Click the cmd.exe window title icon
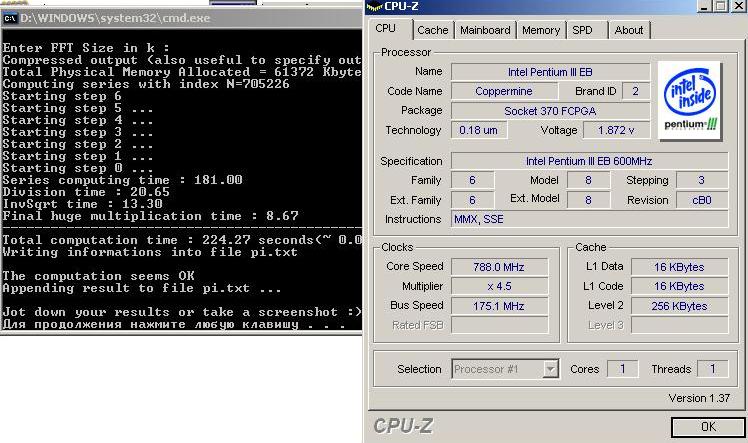The width and height of the screenshot is (748, 443). pyautogui.click(x=10, y=18)
